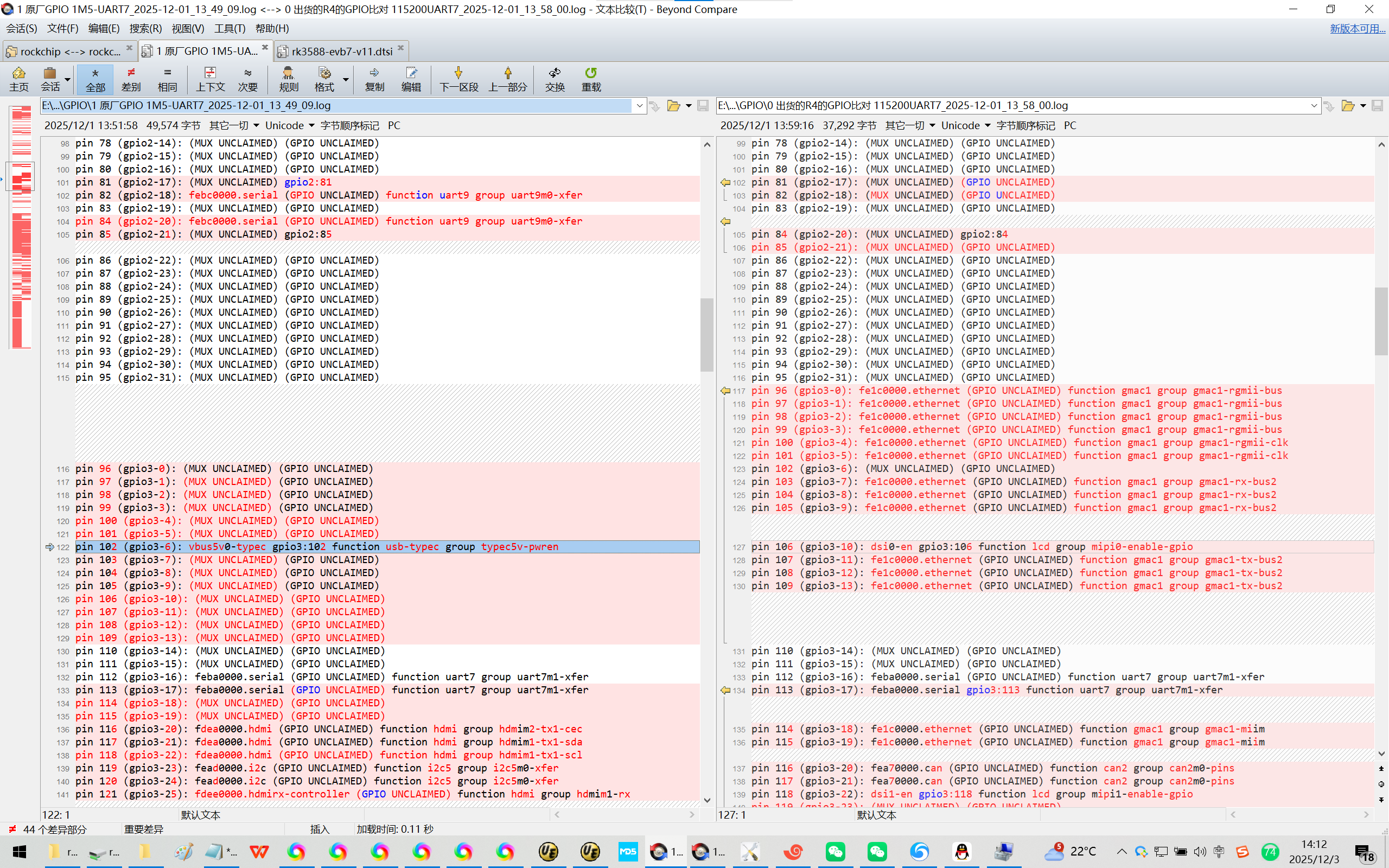Click the new version available link

click(x=1357, y=28)
